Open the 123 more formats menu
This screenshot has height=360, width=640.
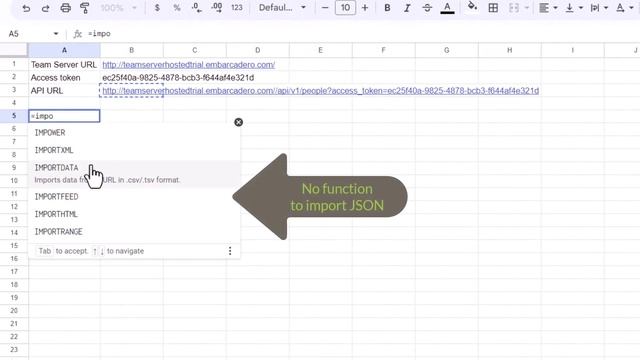point(237,8)
